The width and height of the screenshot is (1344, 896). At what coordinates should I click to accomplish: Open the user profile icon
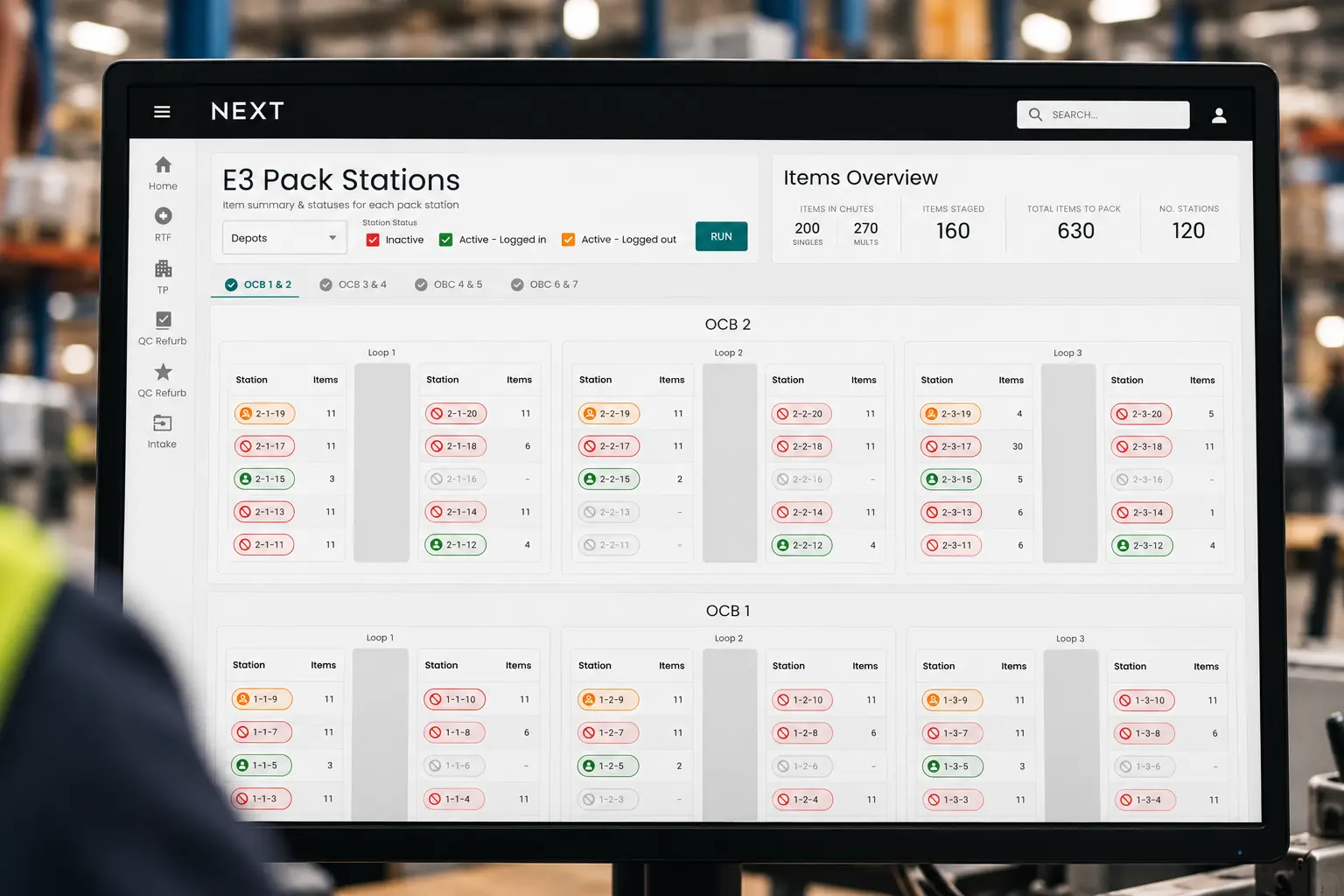tap(1219, 115)
